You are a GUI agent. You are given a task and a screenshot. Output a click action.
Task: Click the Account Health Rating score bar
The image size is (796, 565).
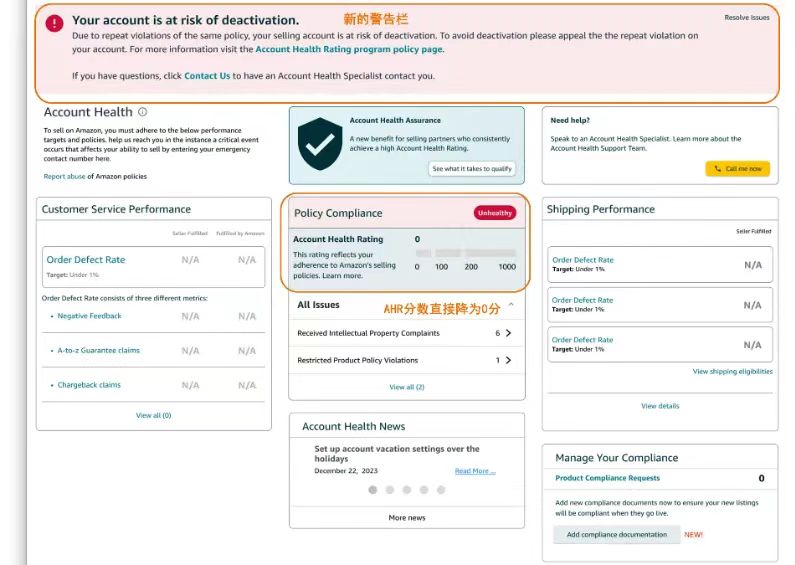(x=466, y=253)
